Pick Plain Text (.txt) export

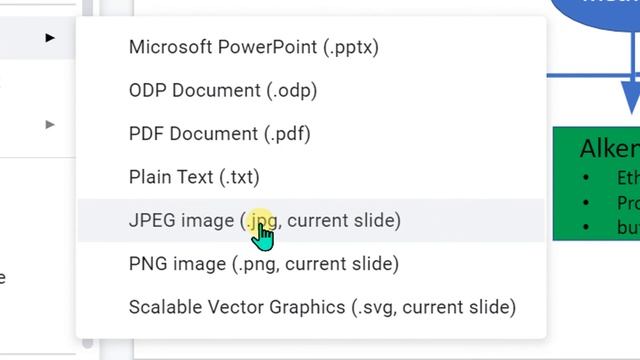[x=311, y=177]
